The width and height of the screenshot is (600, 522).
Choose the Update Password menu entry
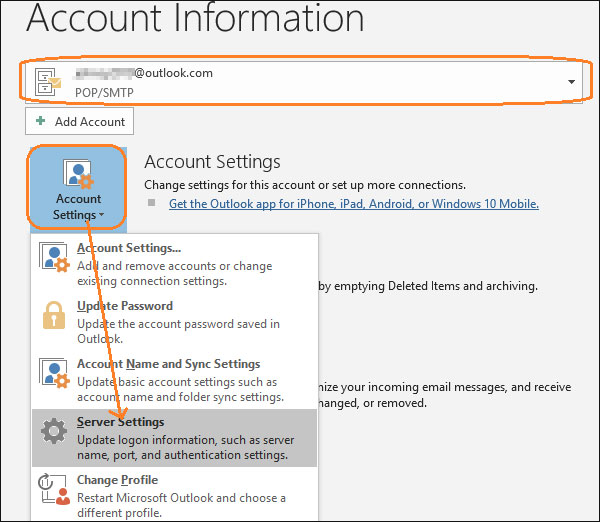pyautogui.click(x=174, y=321)
